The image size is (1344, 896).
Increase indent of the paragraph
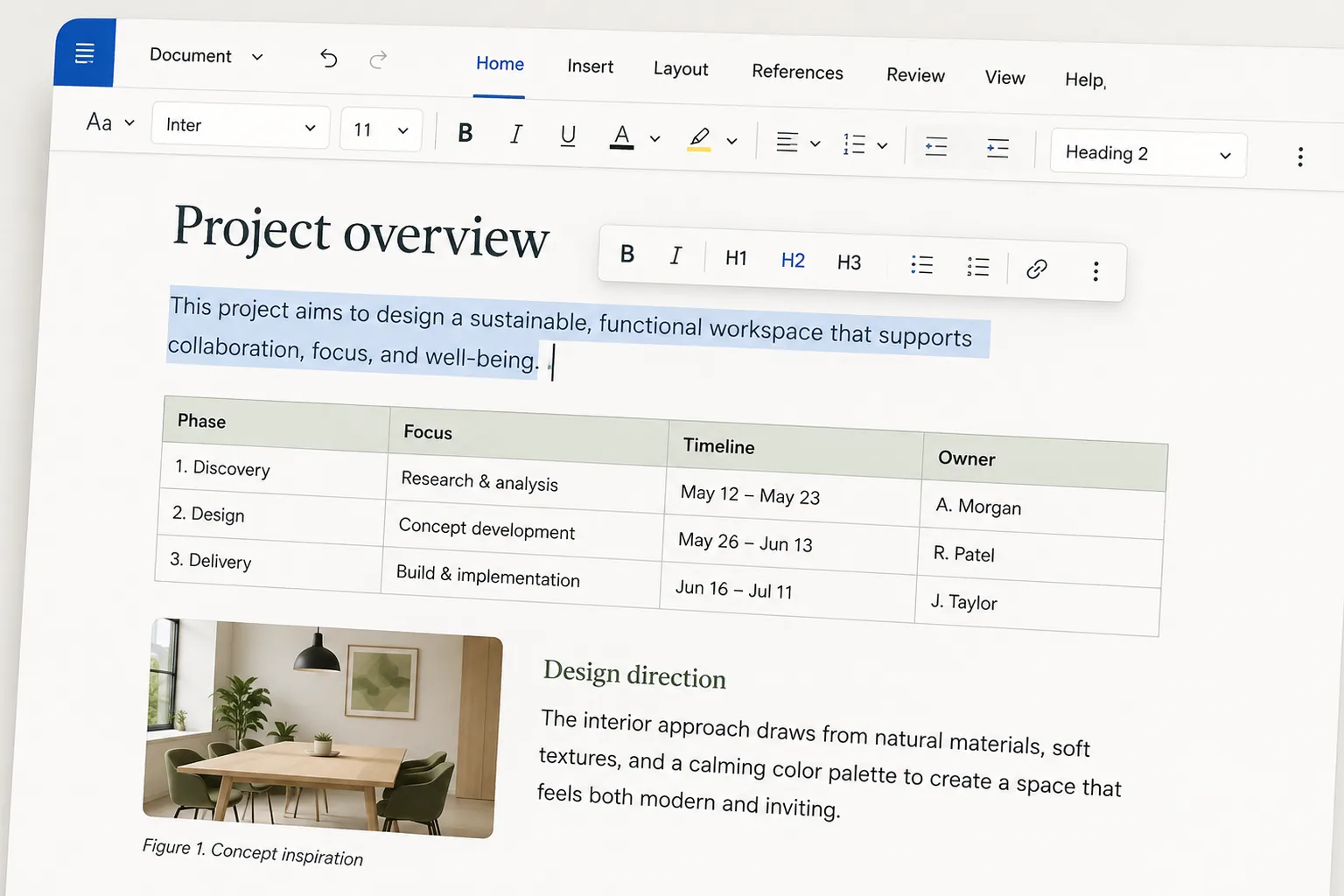[997, 148]
